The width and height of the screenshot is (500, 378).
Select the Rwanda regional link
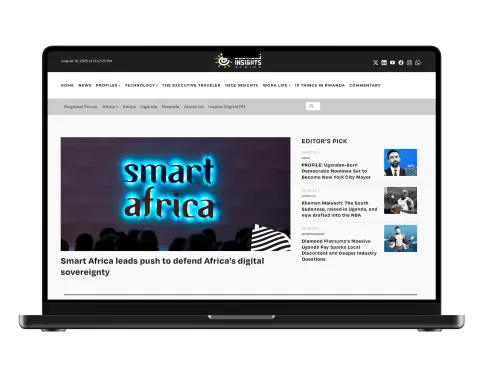tap(171, 107)
